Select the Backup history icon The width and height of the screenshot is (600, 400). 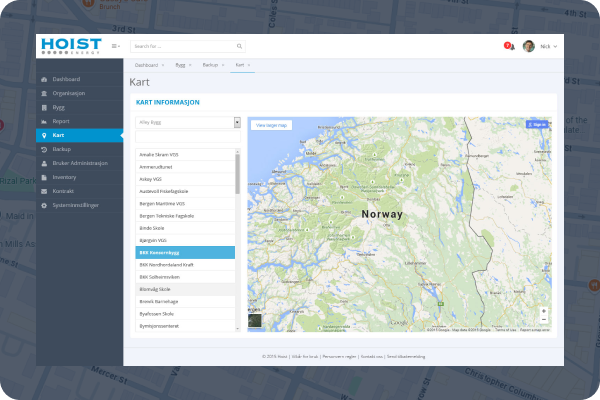43,148
